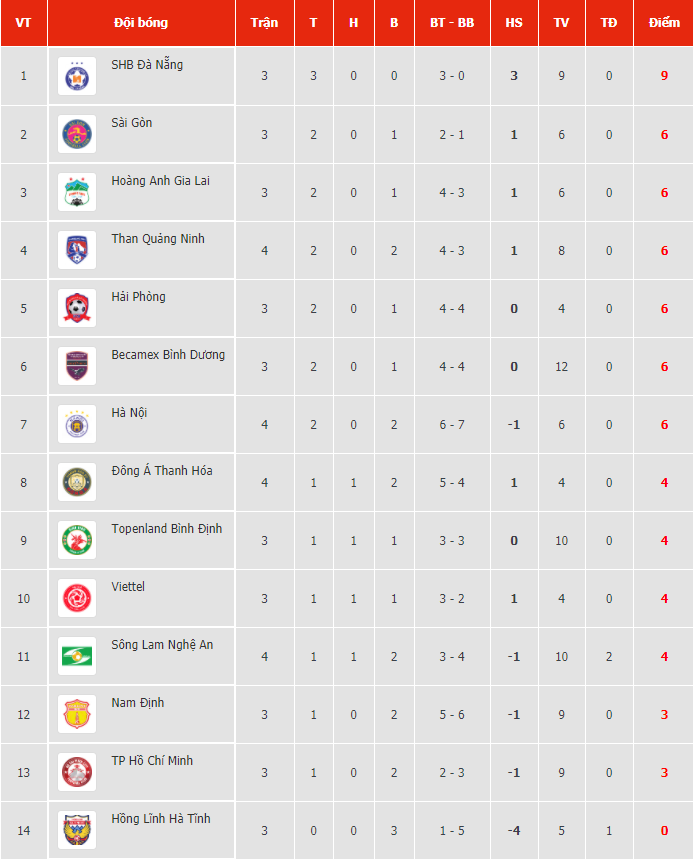Click SHB Đà Nẵng's 9 points value
Image resolution: width=693 pixels, height=859 pixels.
[664, 76]
